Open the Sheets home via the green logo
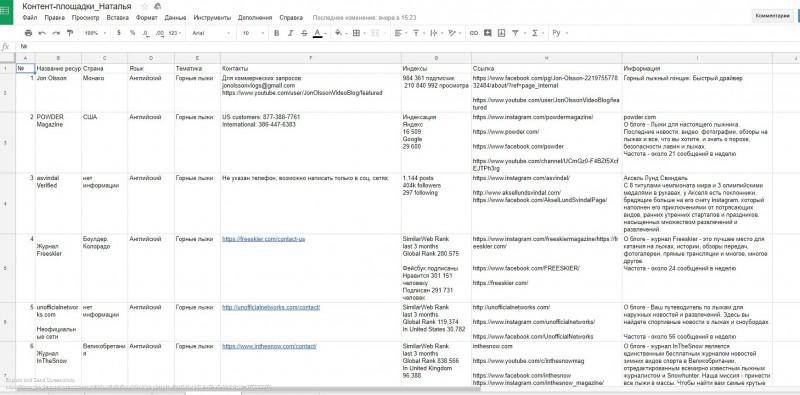 [6, 11]
